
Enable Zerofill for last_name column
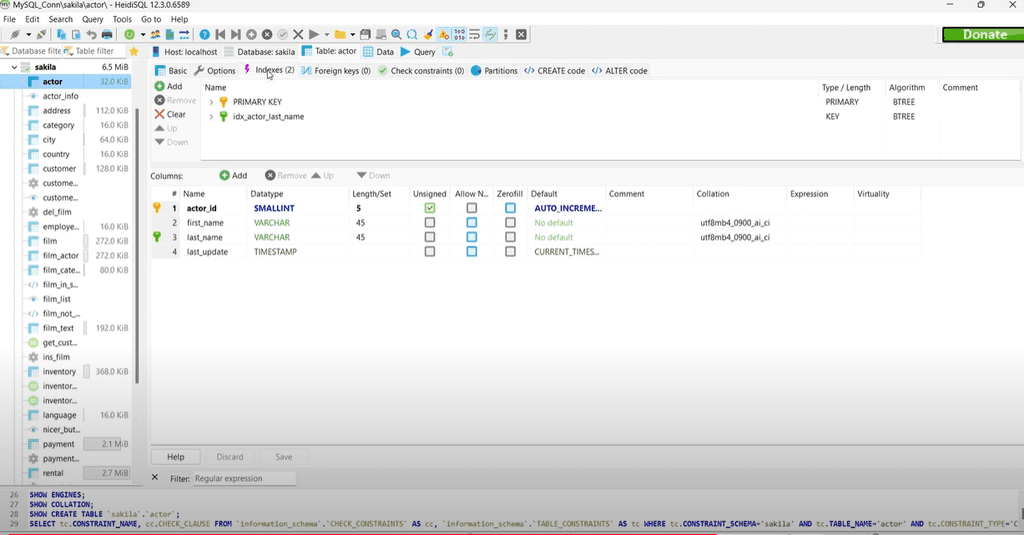[x=510, y=237]
